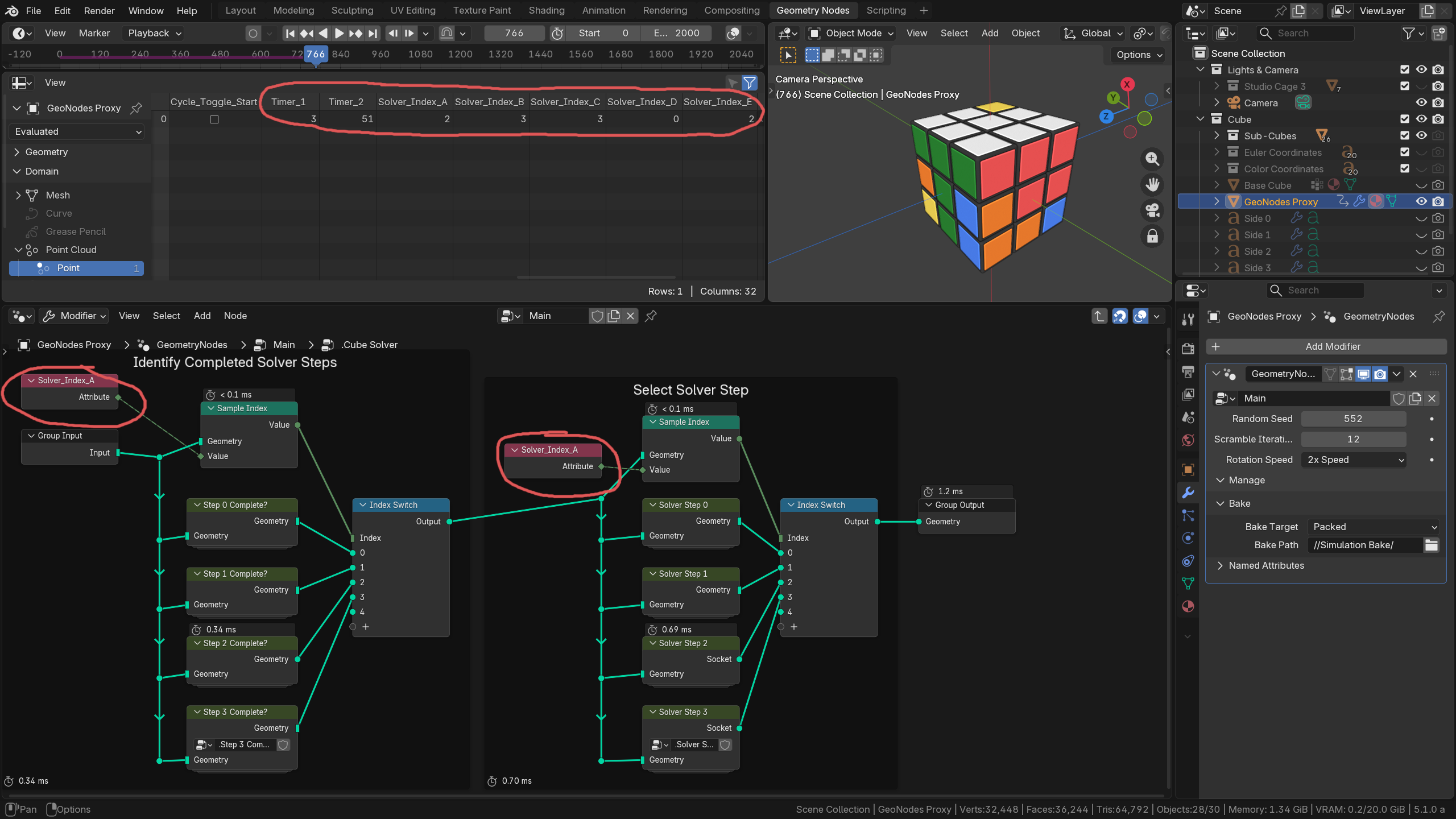Click the viewport zoom magnifier icon
Image resolution: width=1456 pixels, height=819 pixels.
click(x=1152, y=159)
